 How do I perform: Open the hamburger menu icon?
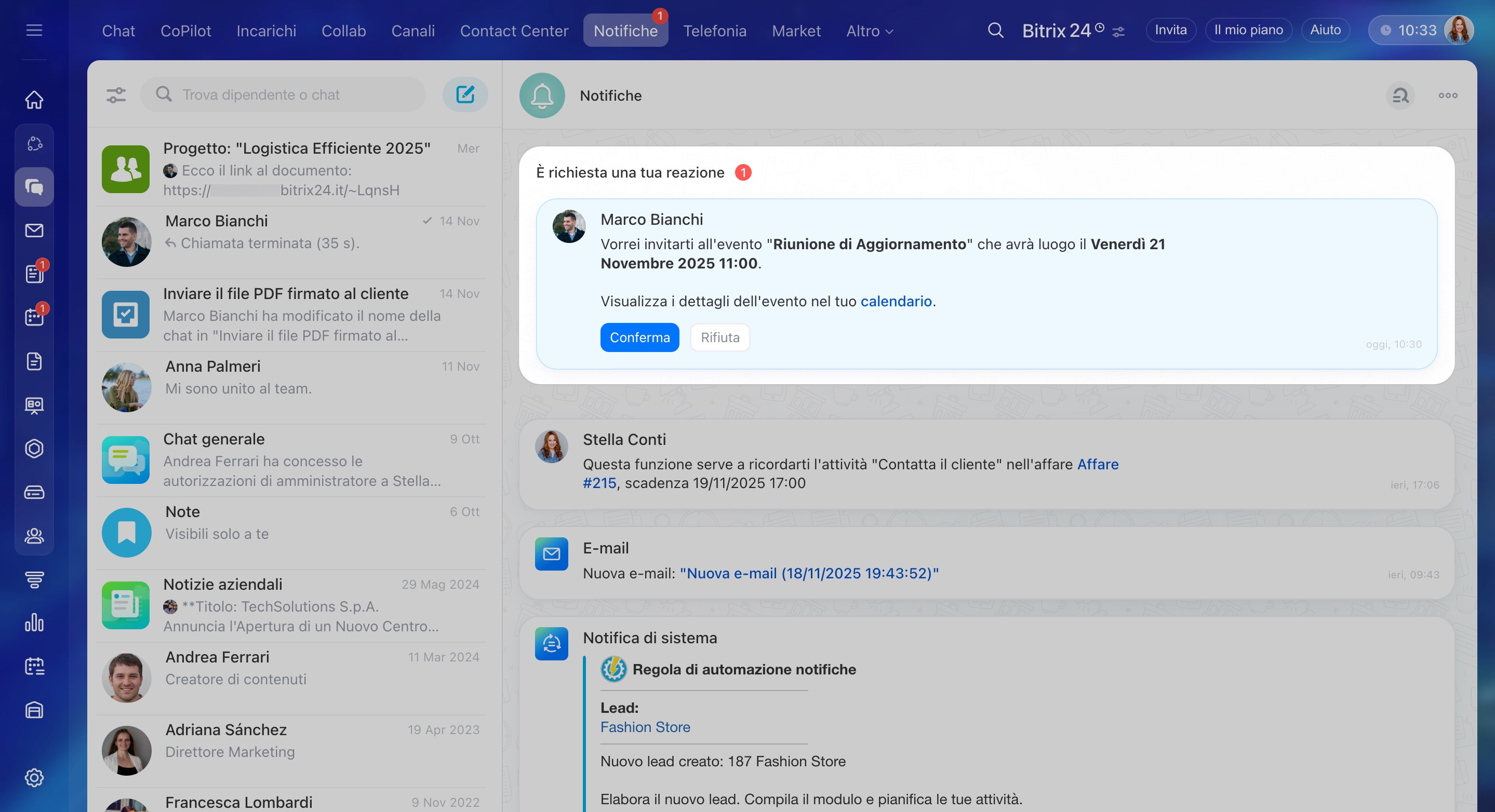pyautogui.click(x=34, y=30)
